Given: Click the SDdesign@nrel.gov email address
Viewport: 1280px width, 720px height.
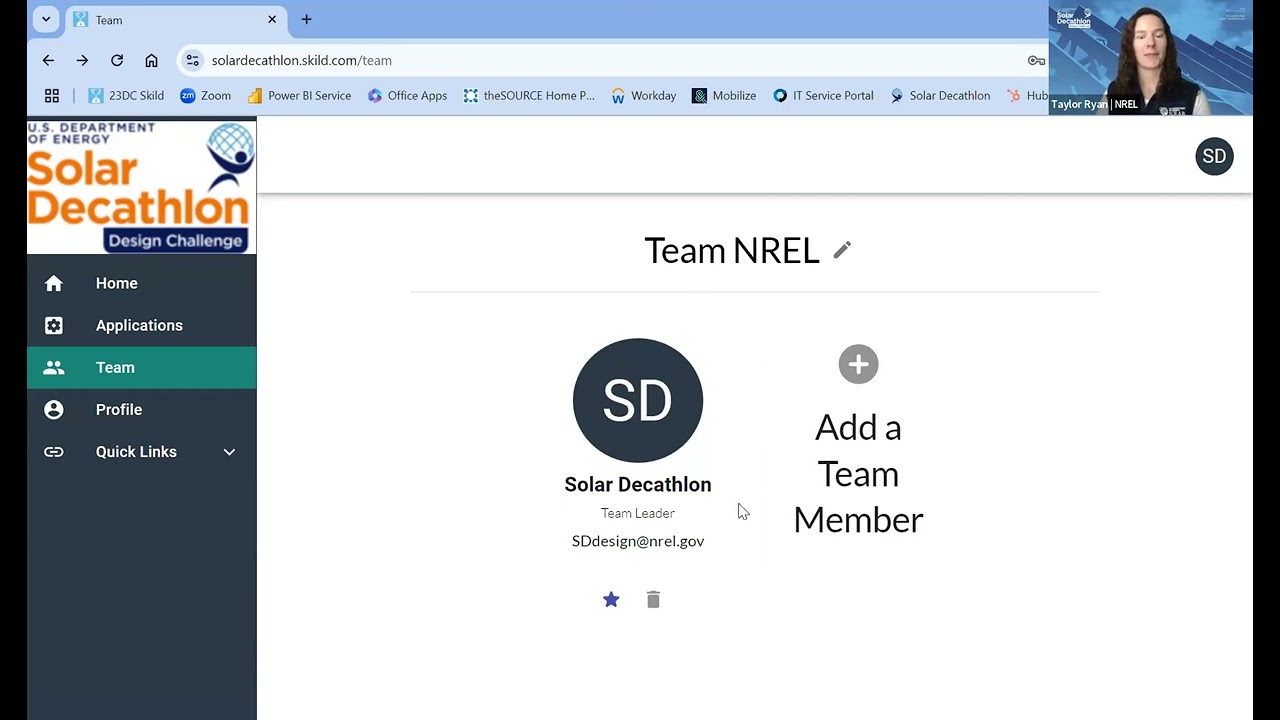Looking at the screenshot, I should [x=638, y=541].
